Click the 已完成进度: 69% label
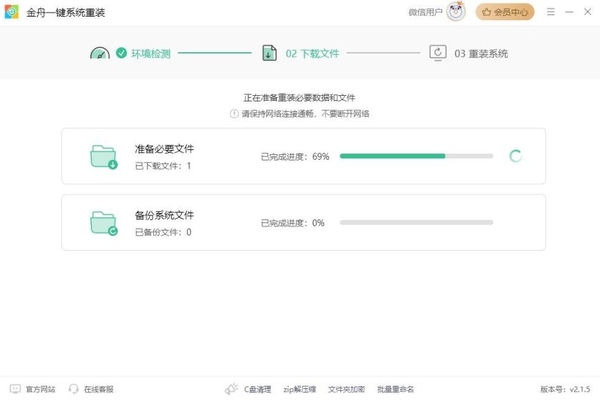 pos(295,157)
